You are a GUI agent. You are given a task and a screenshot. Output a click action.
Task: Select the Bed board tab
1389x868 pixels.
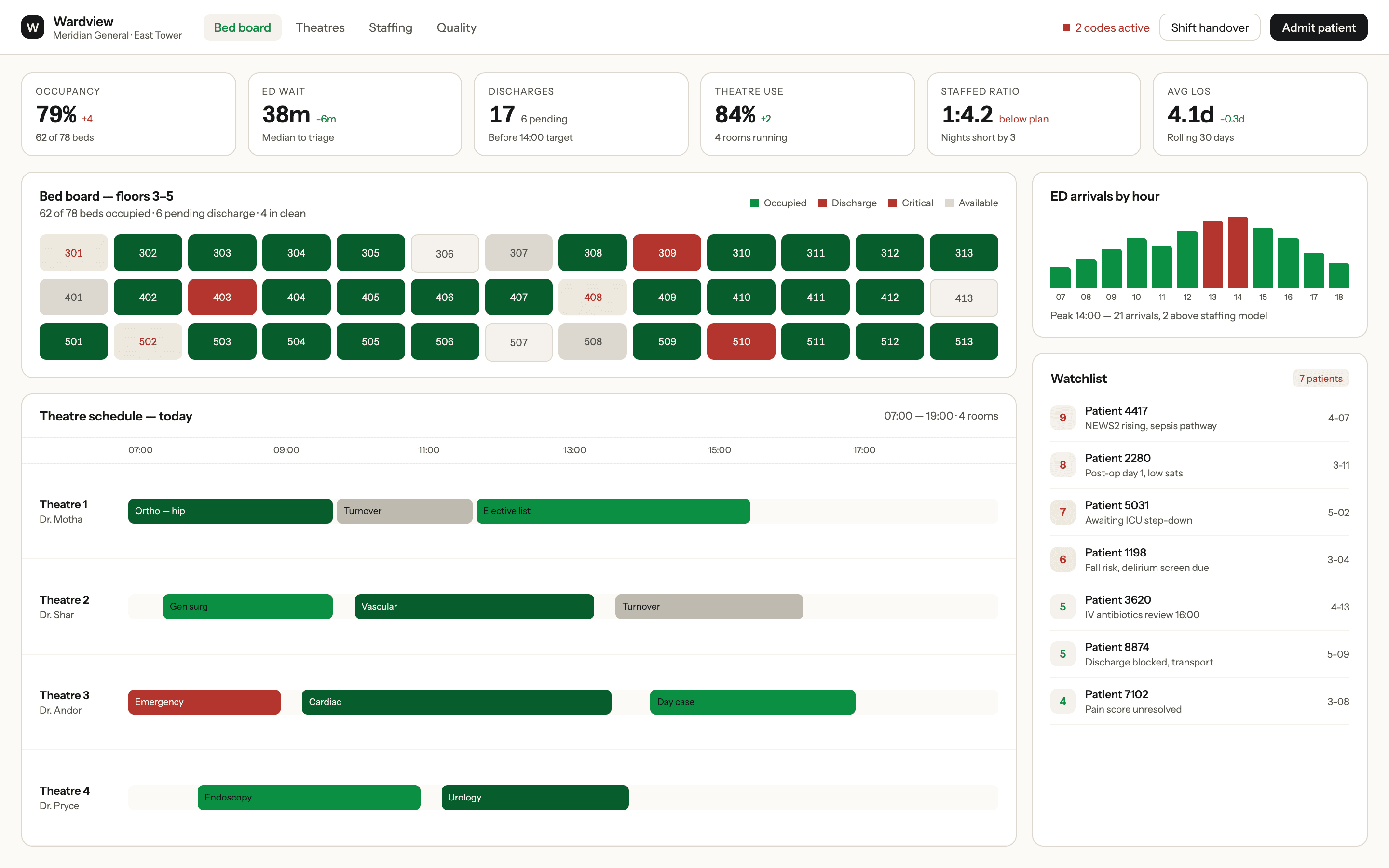pyautogui.click(x=242, y=27)
